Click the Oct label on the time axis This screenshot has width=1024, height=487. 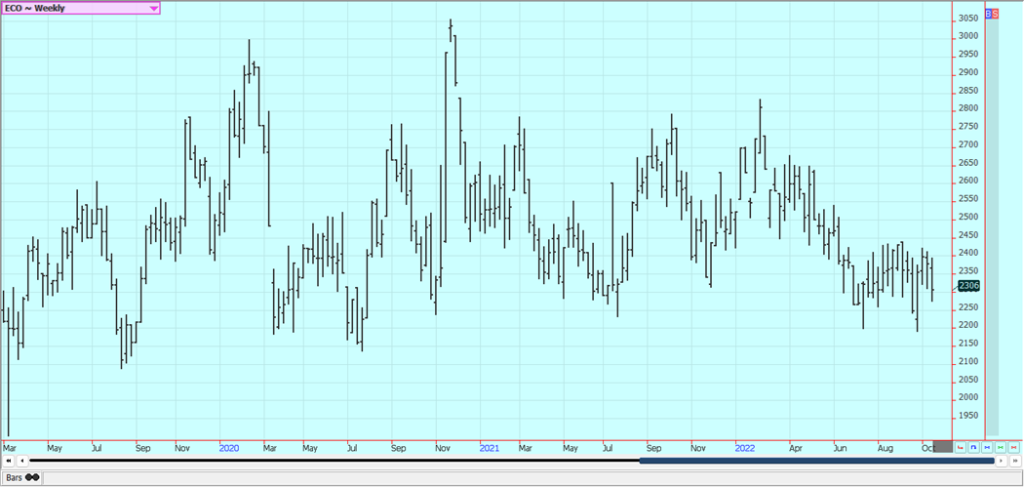coord(927,448)
